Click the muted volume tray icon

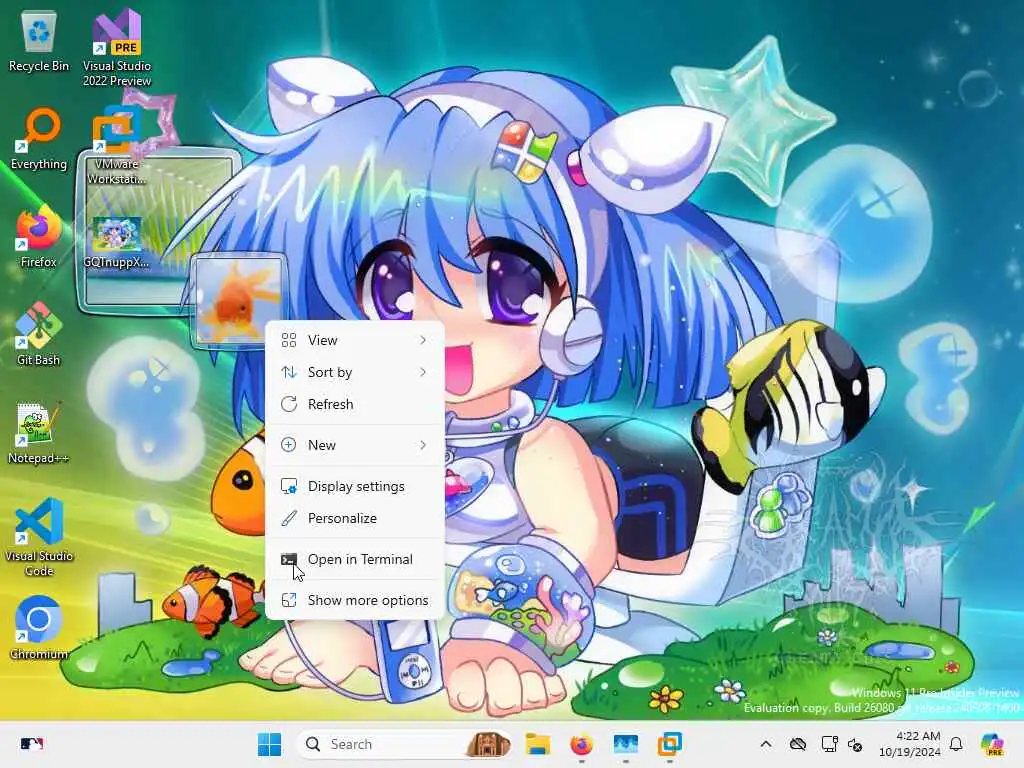click(x=855, y=744)
